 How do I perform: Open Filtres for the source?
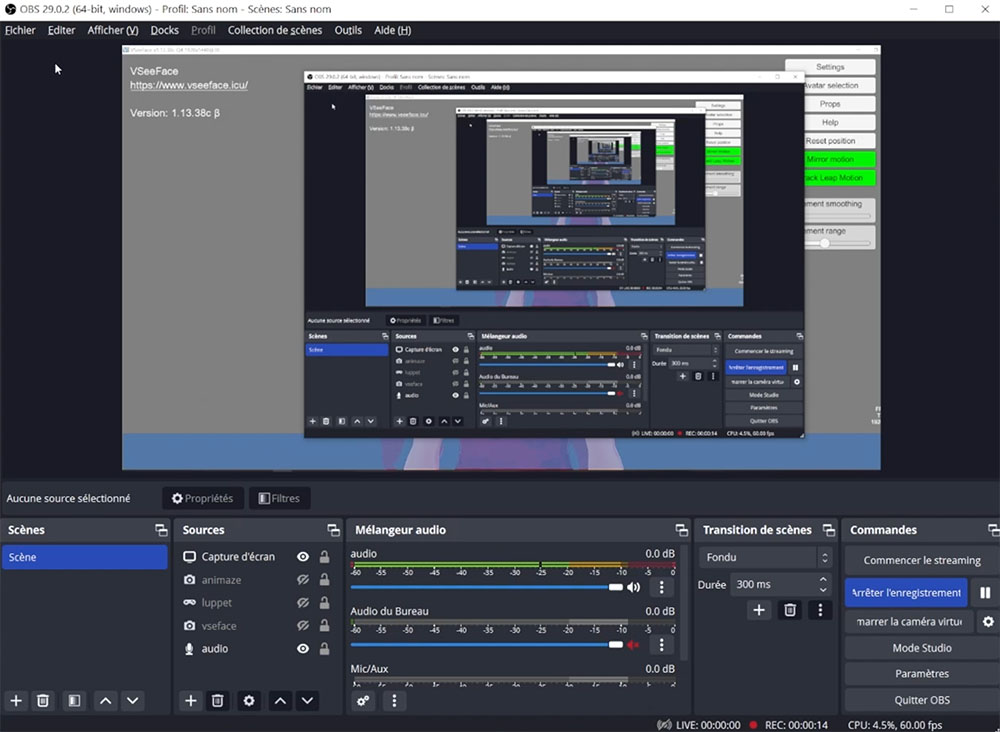tap(279, 498)
